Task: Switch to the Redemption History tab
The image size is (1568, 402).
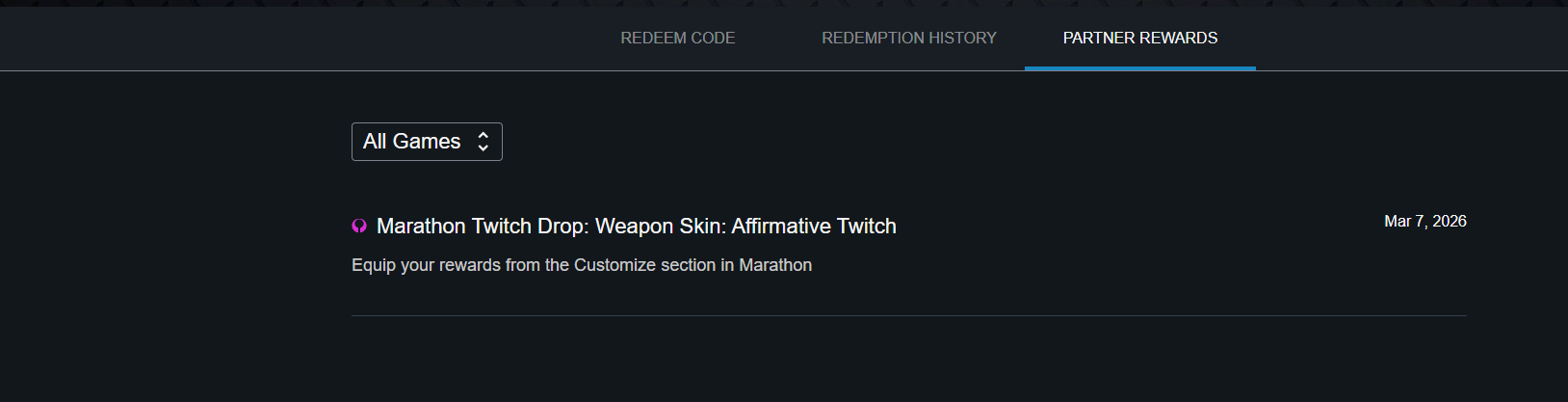Action: tap(908, 38)
